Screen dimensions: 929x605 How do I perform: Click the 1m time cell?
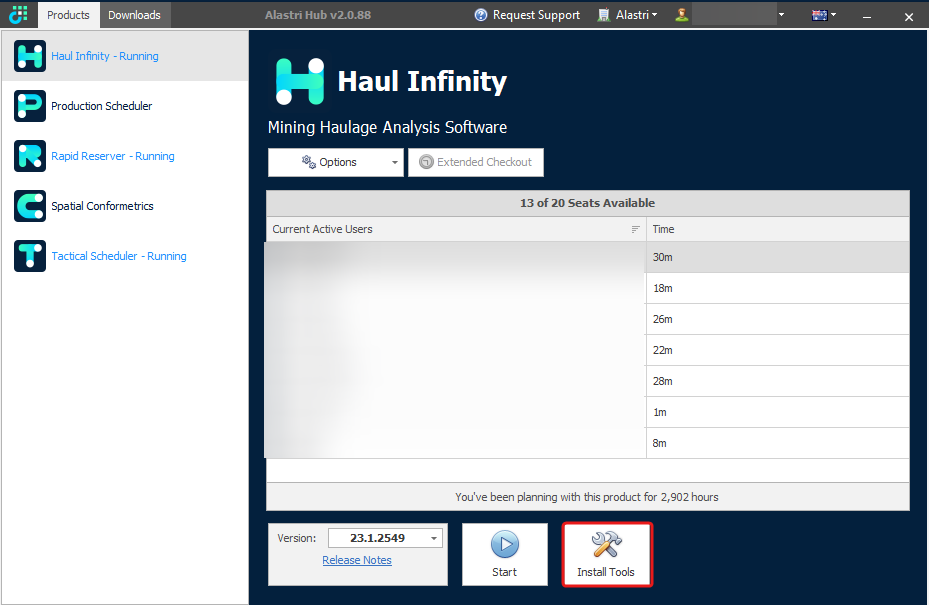click(778, 412)
